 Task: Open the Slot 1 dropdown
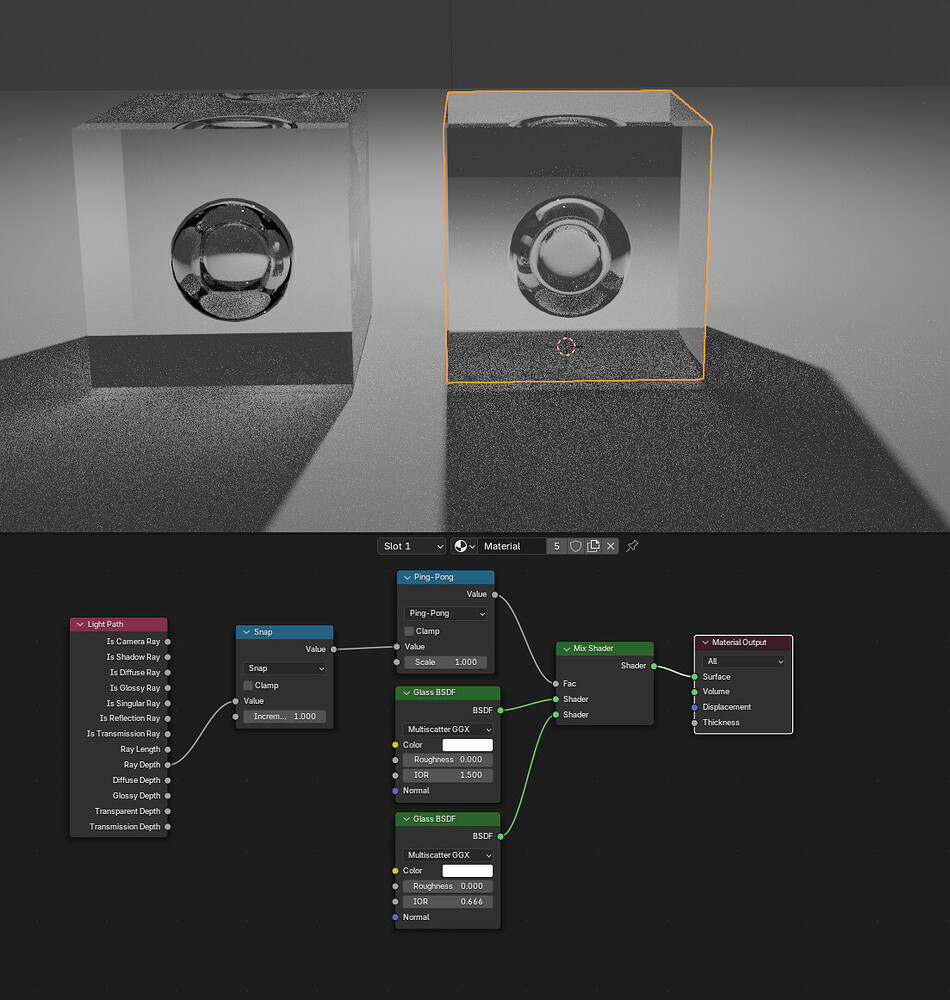[x=411, y=546]
